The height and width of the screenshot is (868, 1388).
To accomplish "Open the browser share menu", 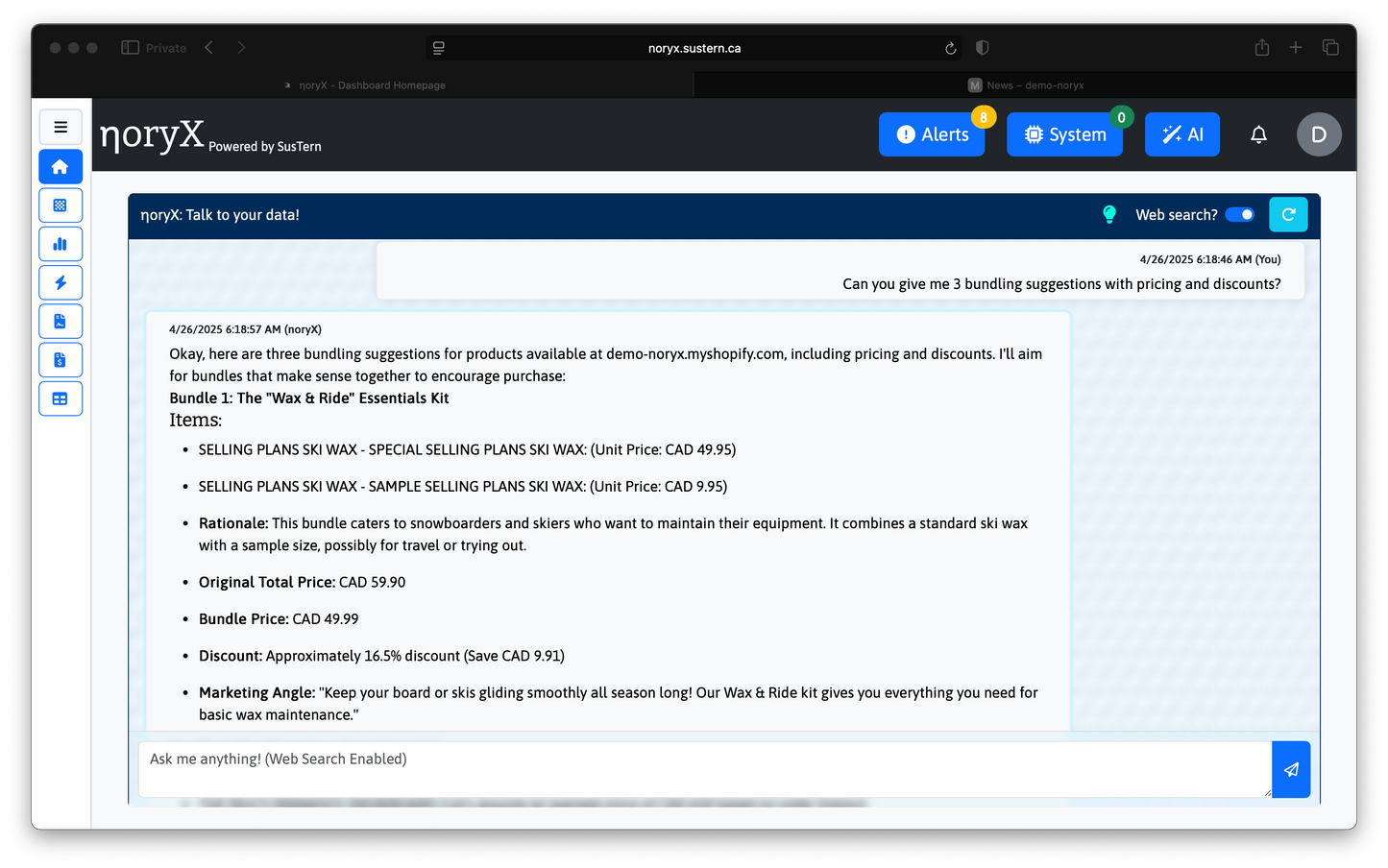I will coord(1262,47).
